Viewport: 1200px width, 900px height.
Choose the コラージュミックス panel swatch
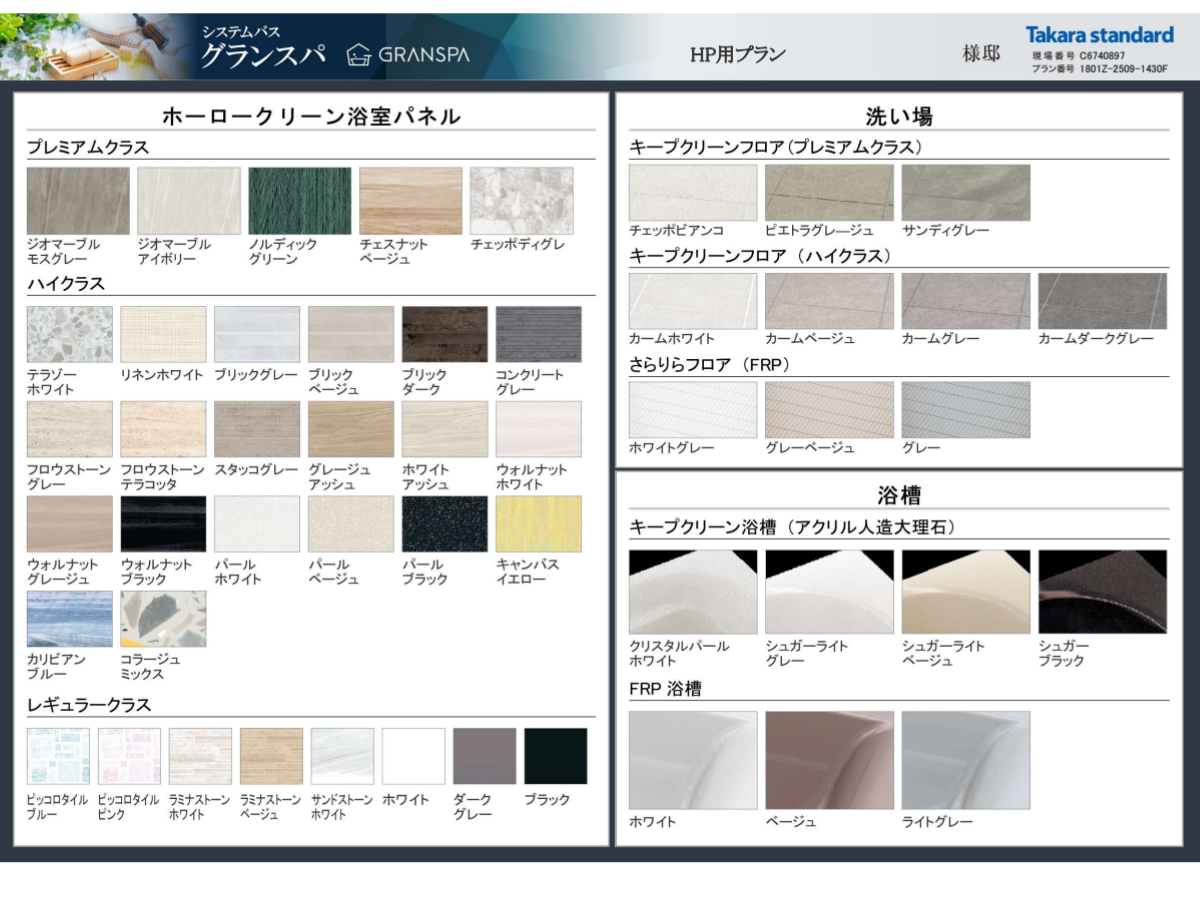[x=163, y=618]
